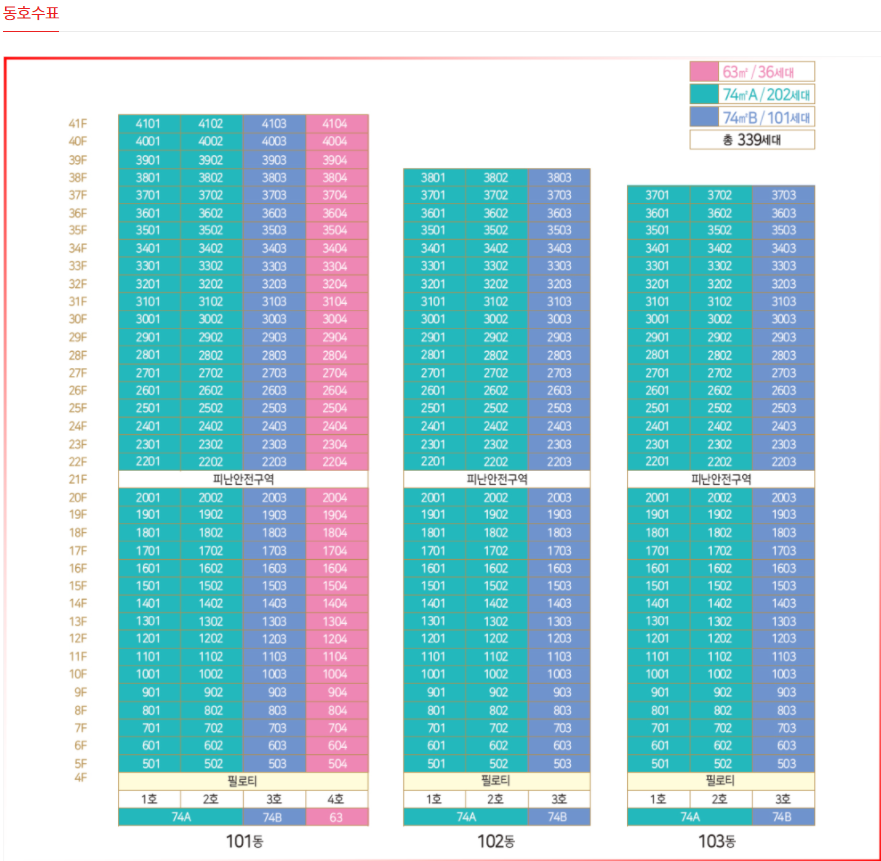Select unit 4101 in 101동

click(x=149, y=124)
